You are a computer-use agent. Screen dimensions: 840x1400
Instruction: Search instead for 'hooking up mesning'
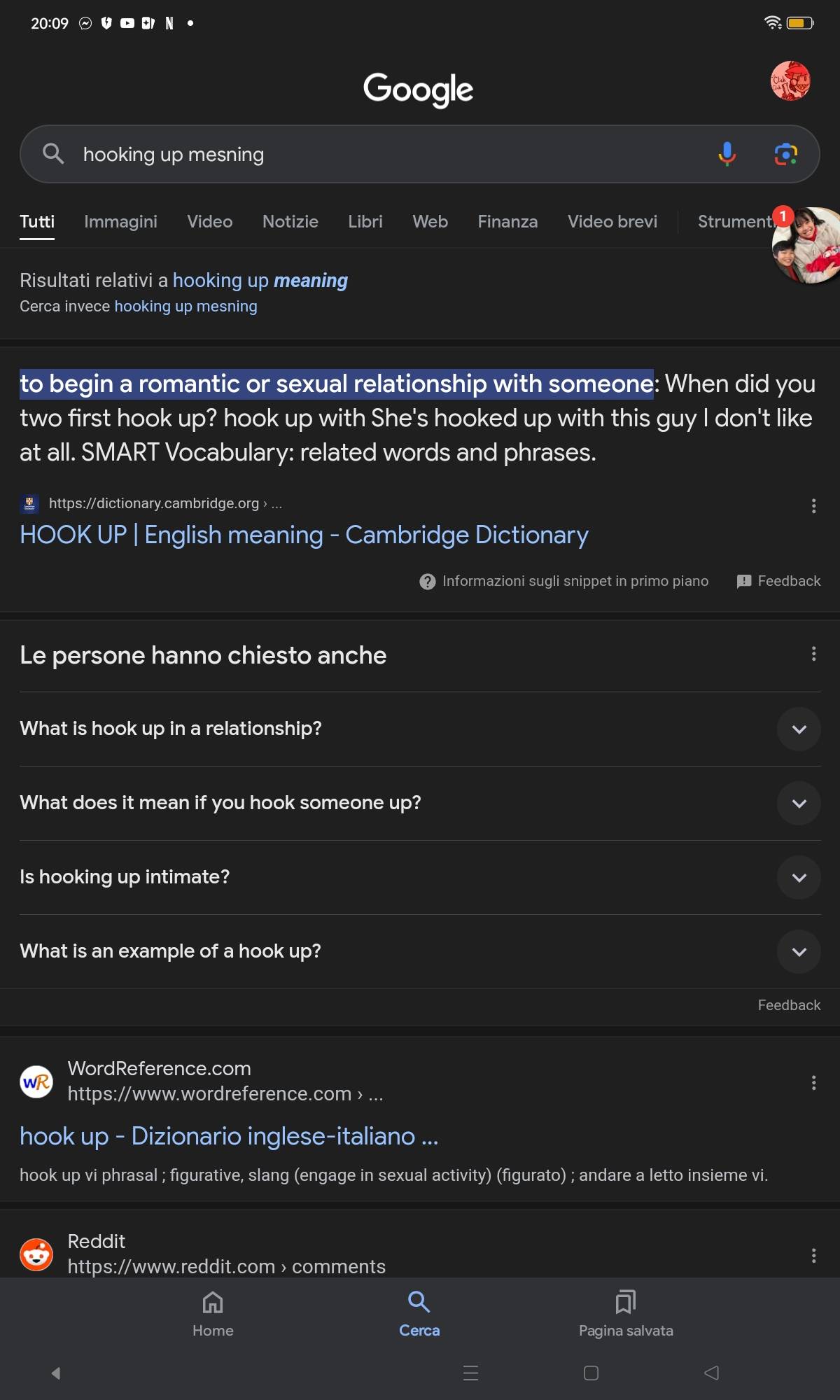[185, 307]
